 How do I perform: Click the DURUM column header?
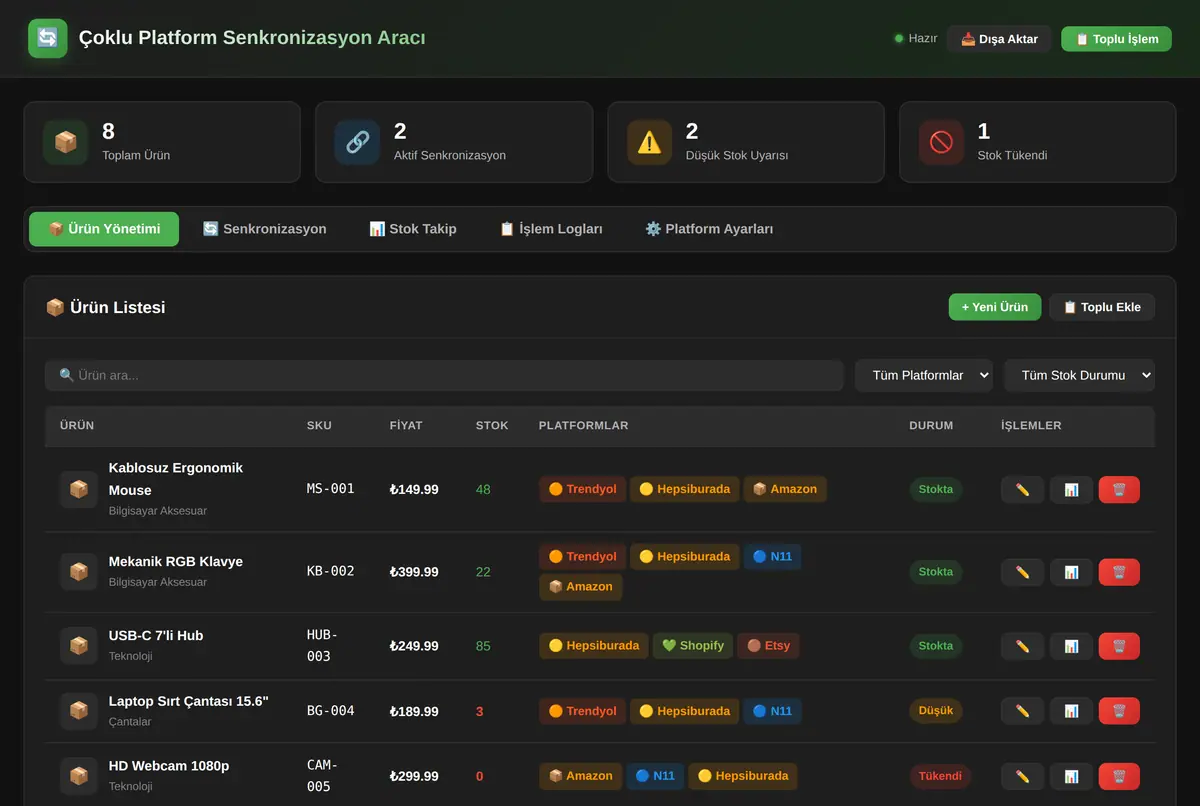pyautogui.click(x=931, y=426)
